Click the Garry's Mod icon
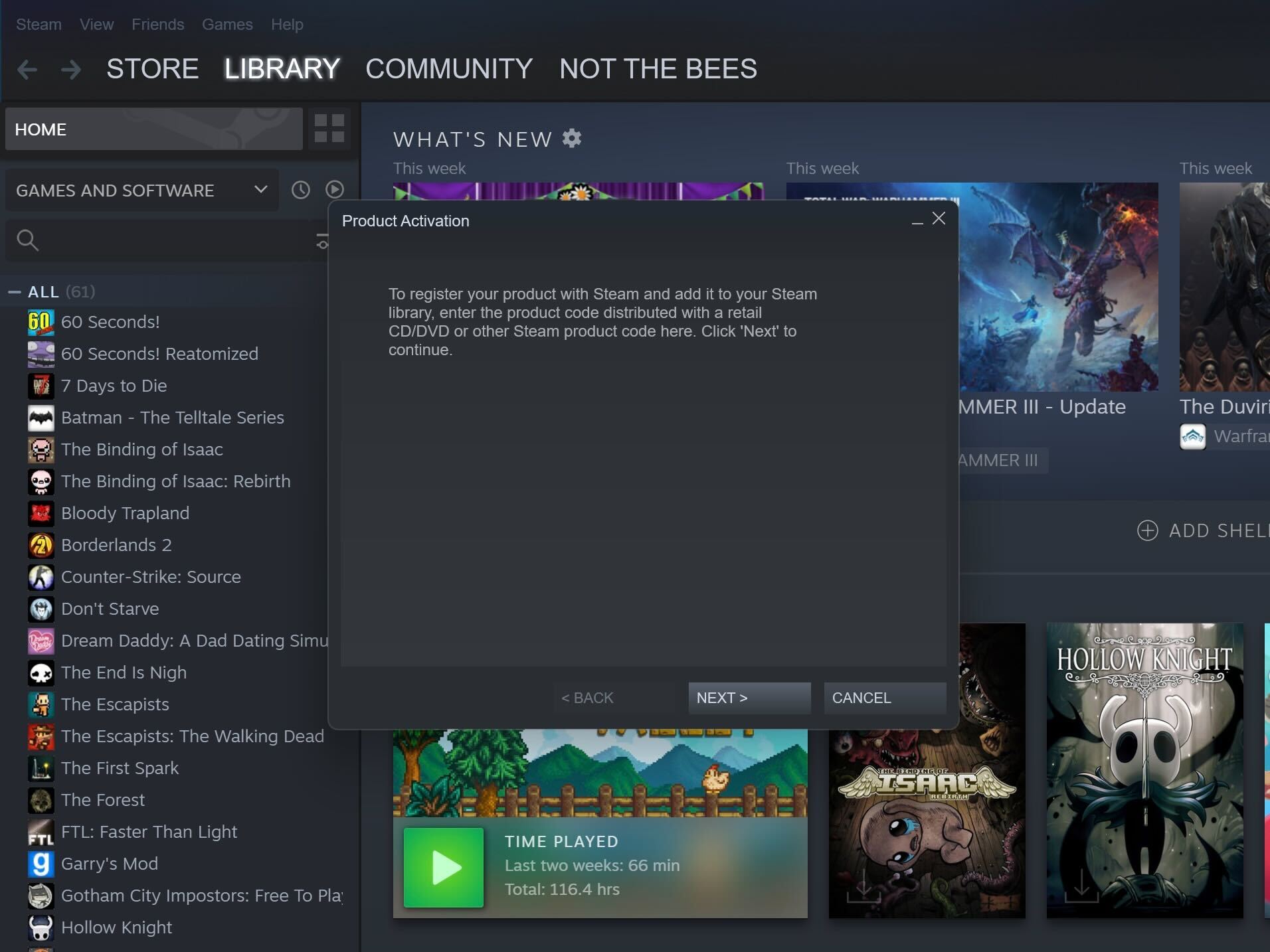1270x952 pixels. click(x=41, y=864)
